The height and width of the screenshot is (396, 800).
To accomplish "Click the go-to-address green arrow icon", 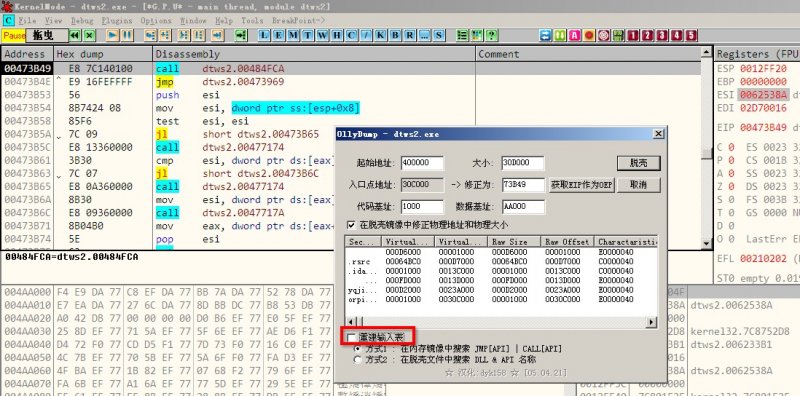I will pos(241,35).
